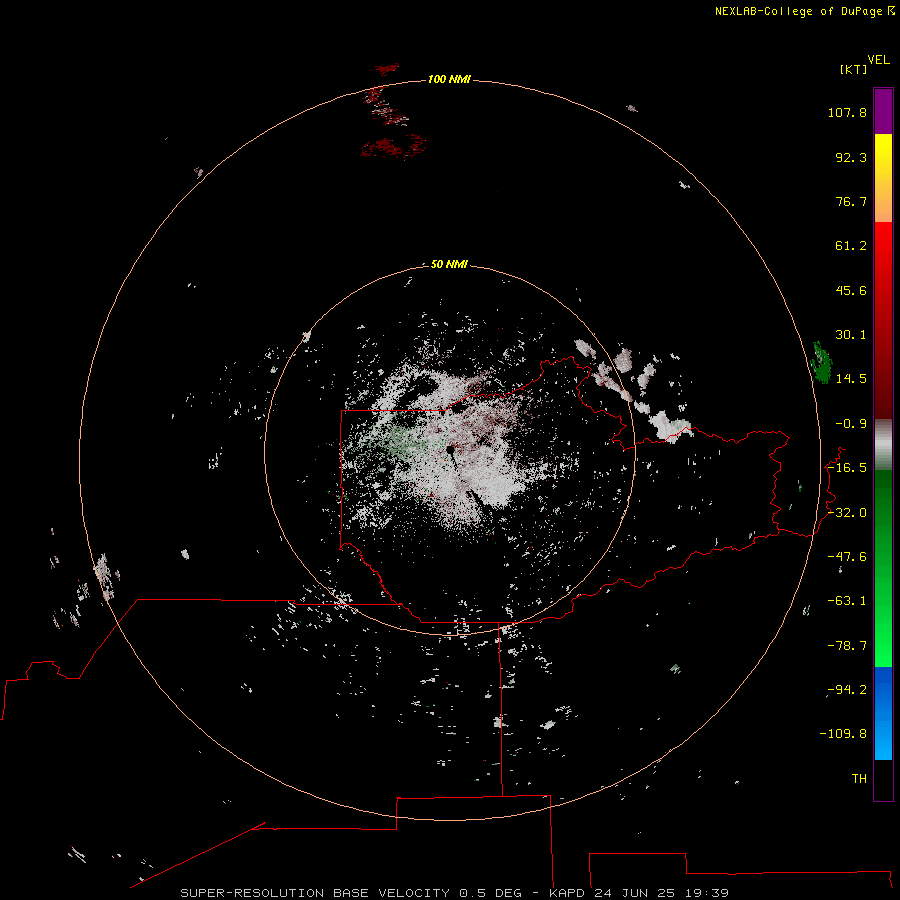900x900 pixels.
Task: Click the -32.0 legend value
Action: (847, 513)
